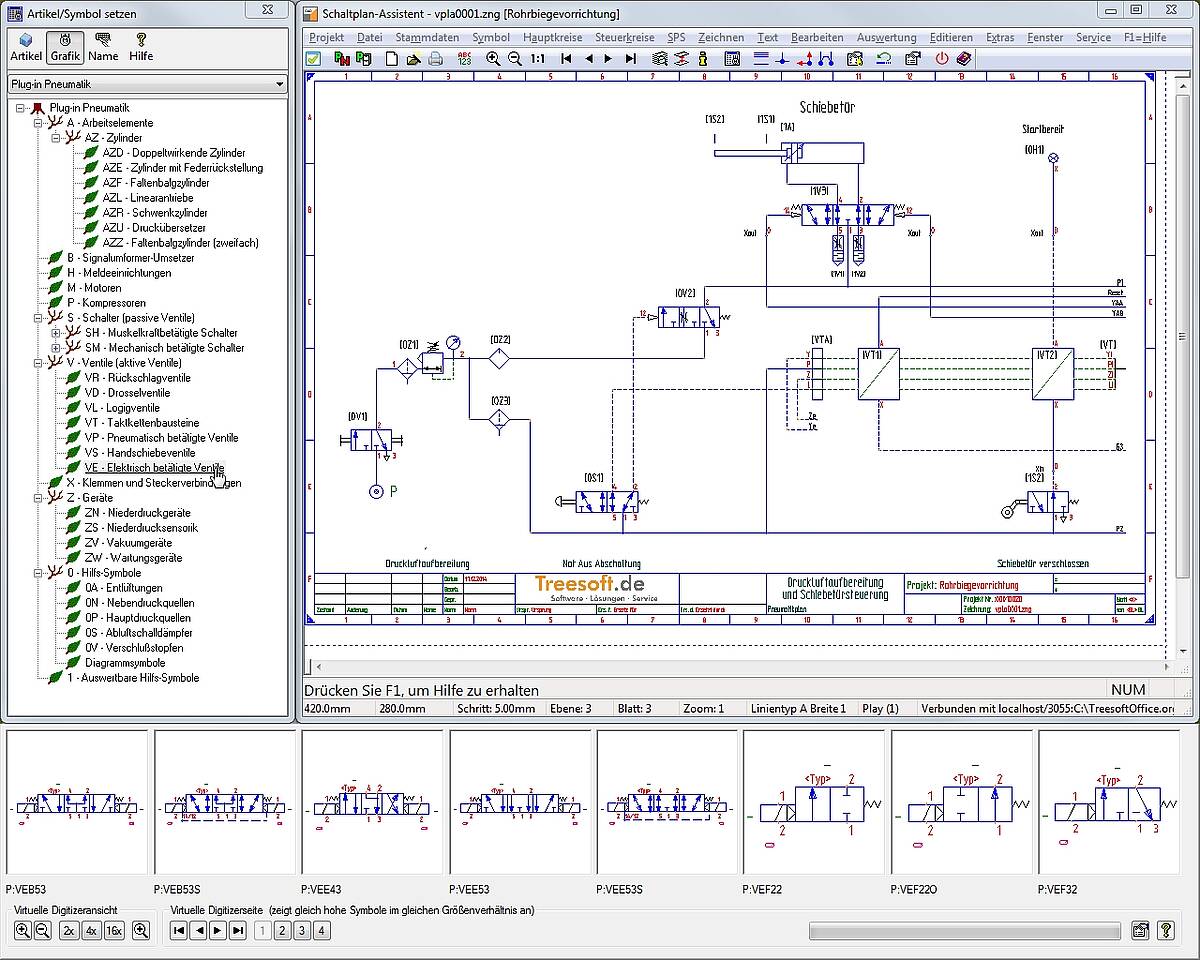The height and width of the screenshot is (960, 1200).
Task: Click the red power icon in the toolbar
Action: tap(941, 59)
